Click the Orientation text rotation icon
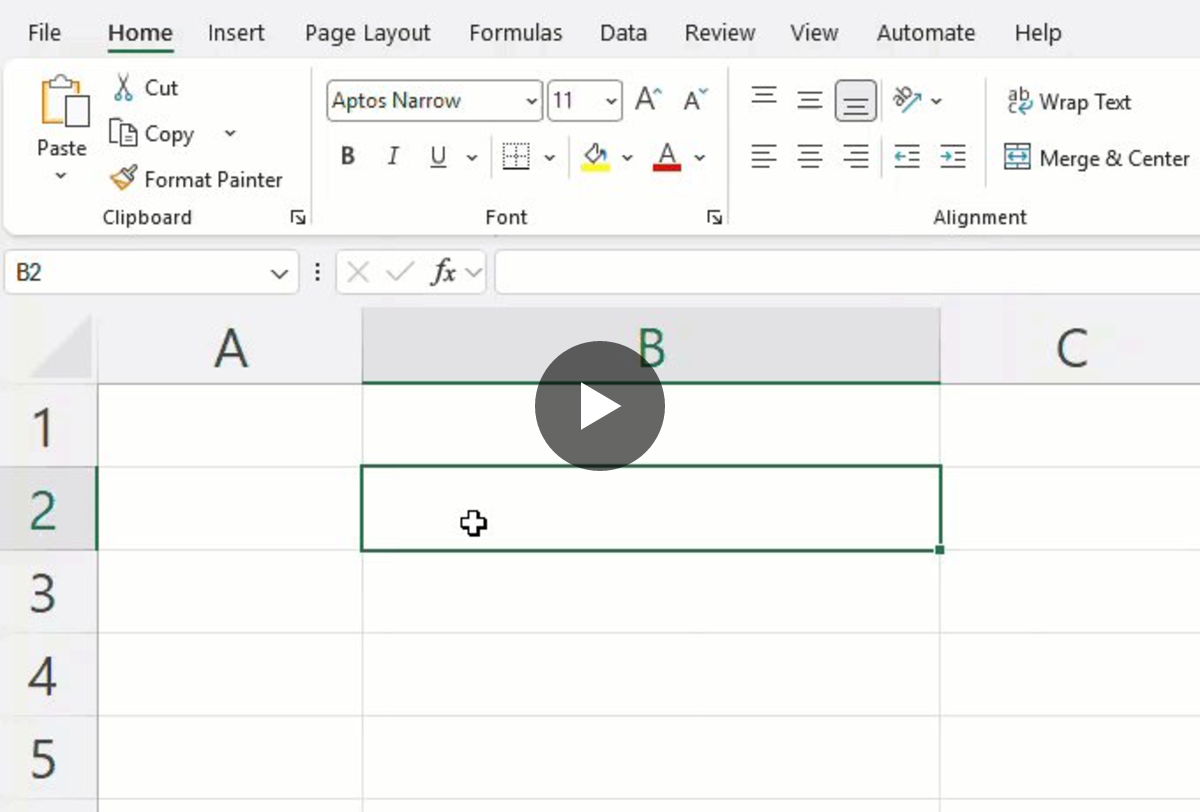The height and width of the screenshot is (812, 1200). coord(907,99)
